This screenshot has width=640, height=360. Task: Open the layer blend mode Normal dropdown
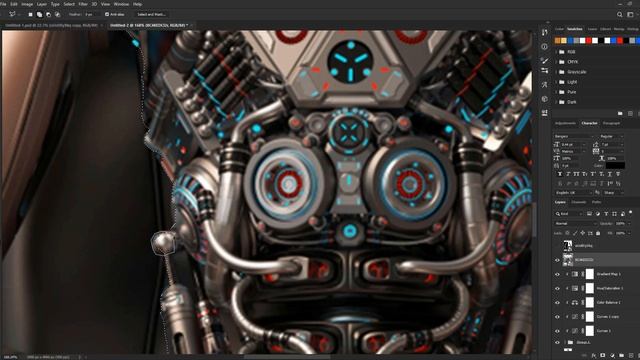point(576,224)
